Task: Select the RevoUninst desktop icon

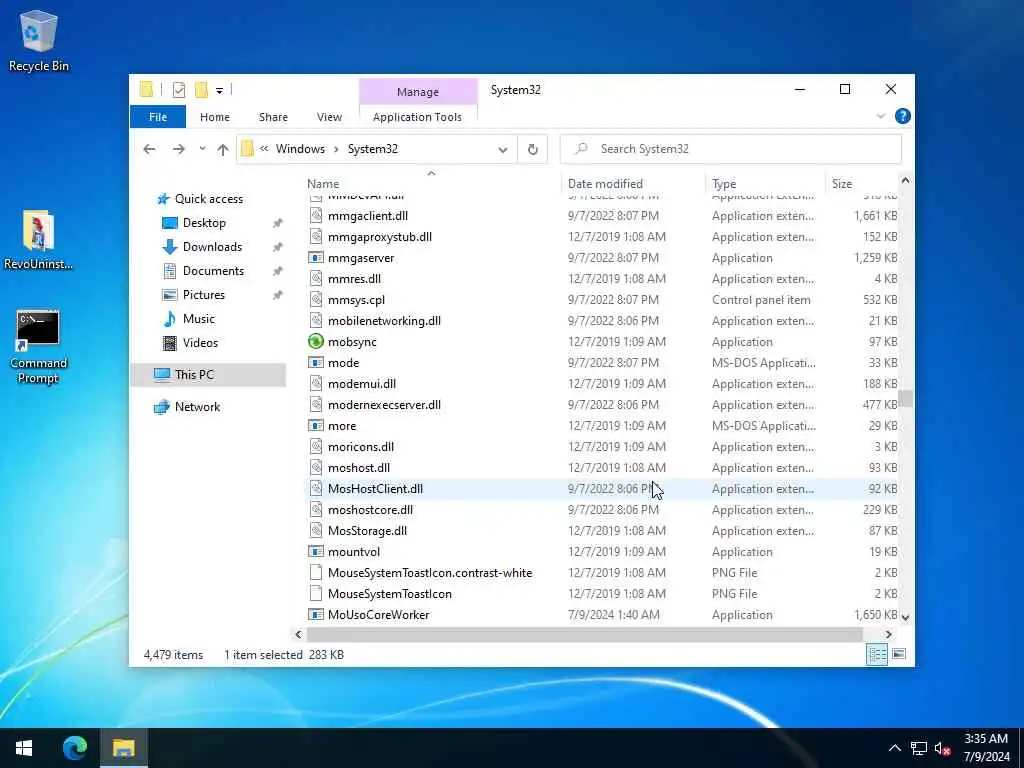Action: point(38,240)
